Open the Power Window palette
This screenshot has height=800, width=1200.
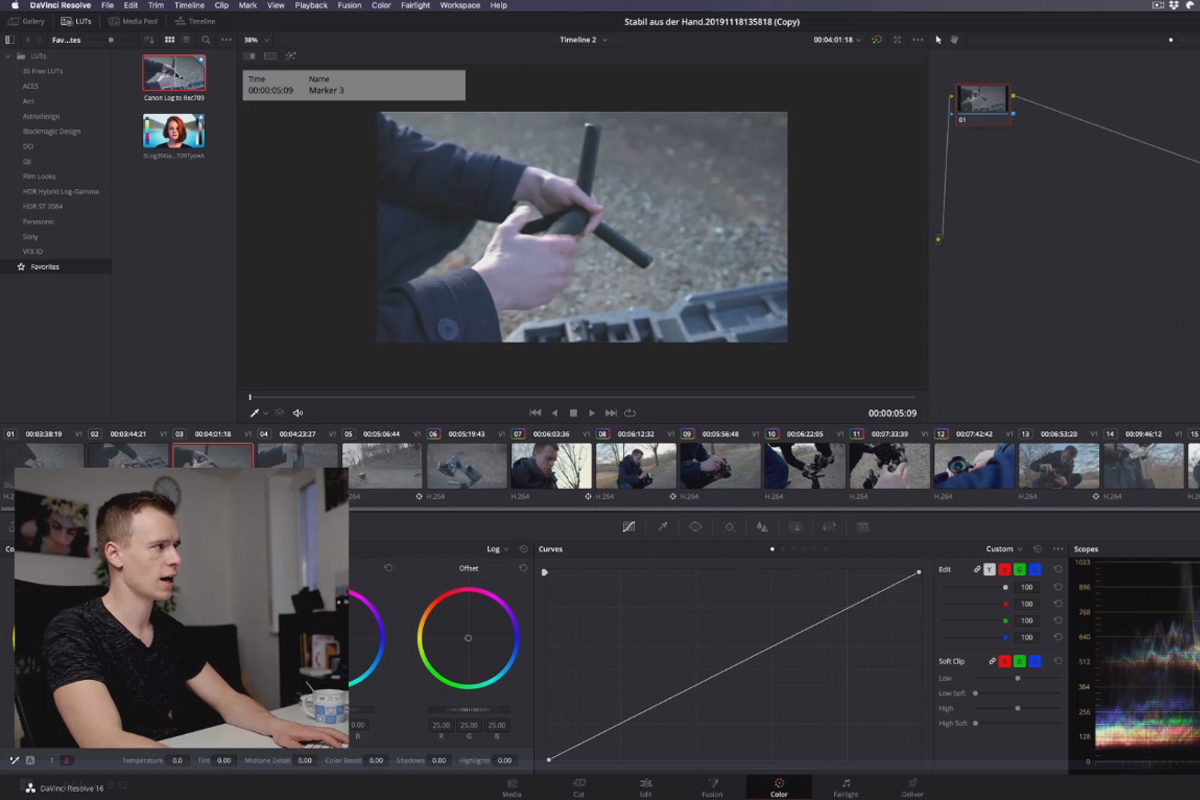[696, 527]
